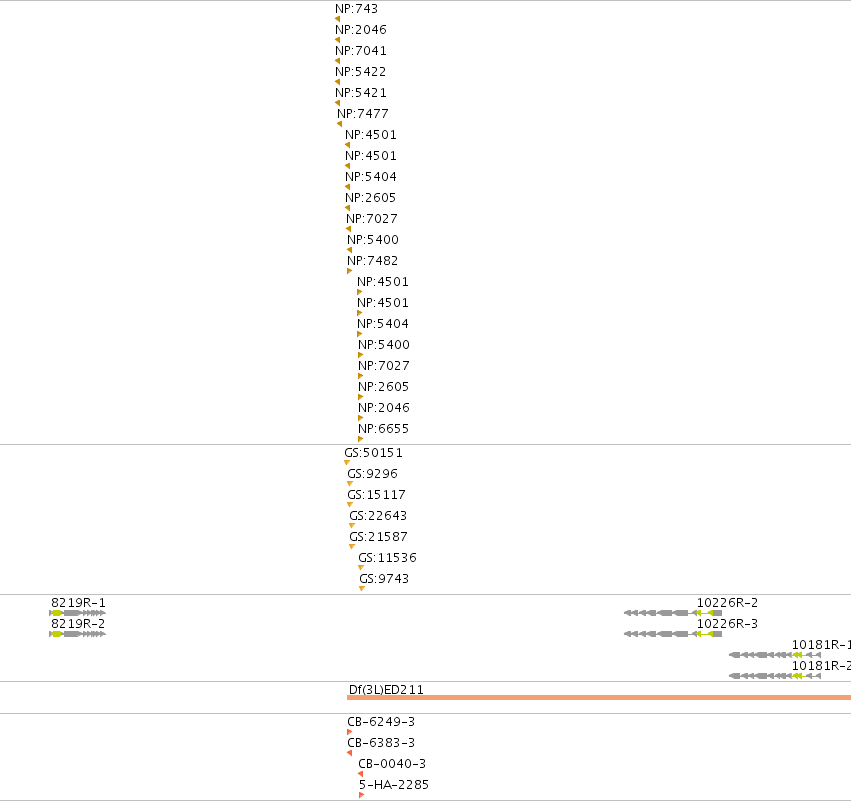The width and height of the screenshot is (851, 801).
Task: Select the triangle beneath GS:9743
Action: 362,589
